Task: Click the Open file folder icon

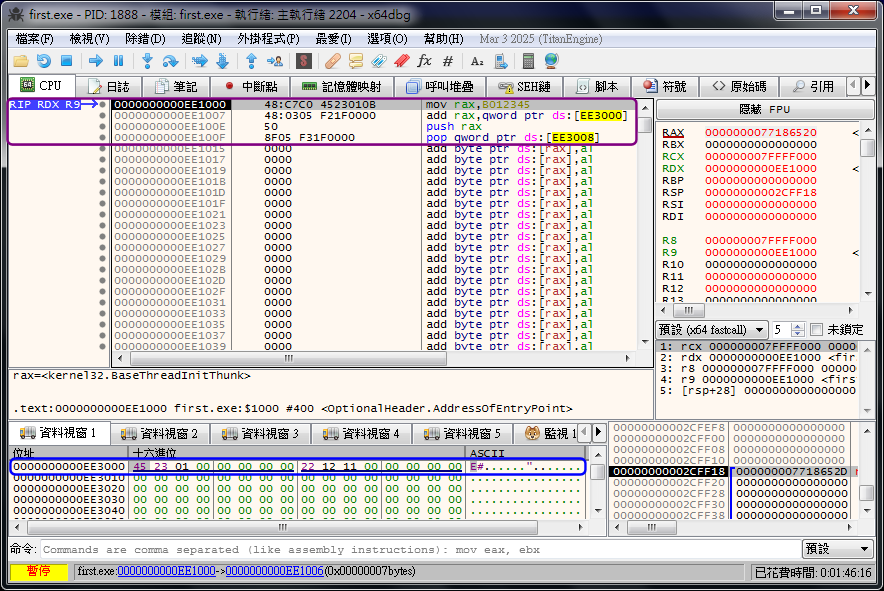Action: pyautogui.click(x=22, y=61)
